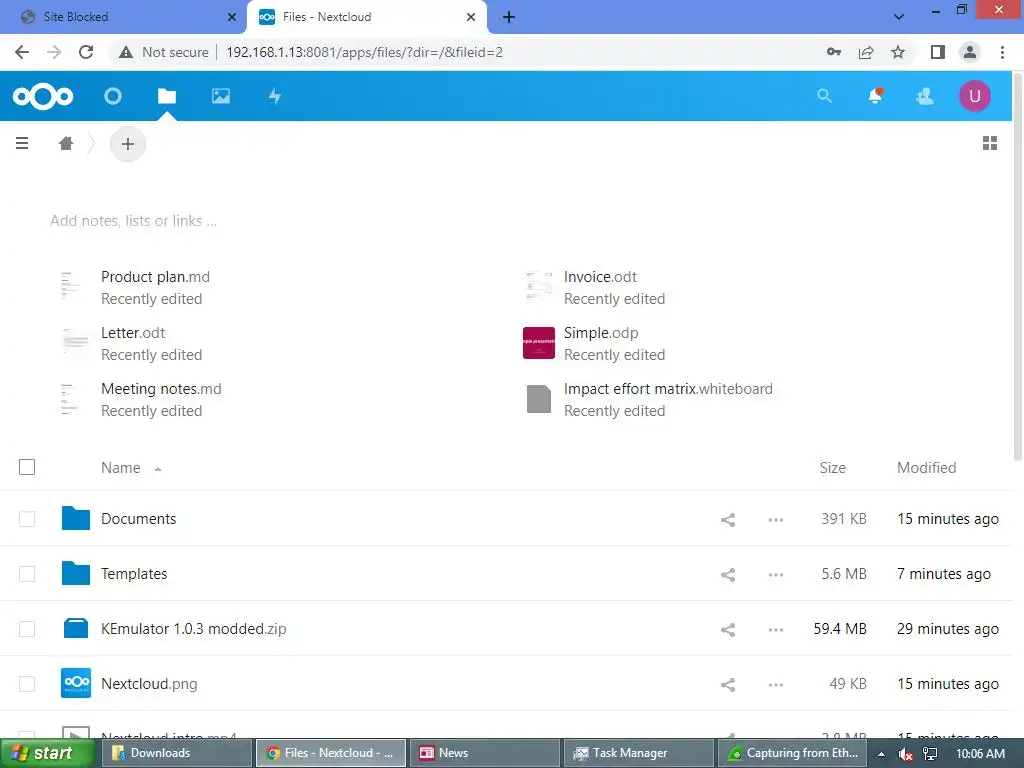Click the Simple.odp presentation thumbnail
The image size is (1024, 768).
pyautogui.click(x=539, y=343)
